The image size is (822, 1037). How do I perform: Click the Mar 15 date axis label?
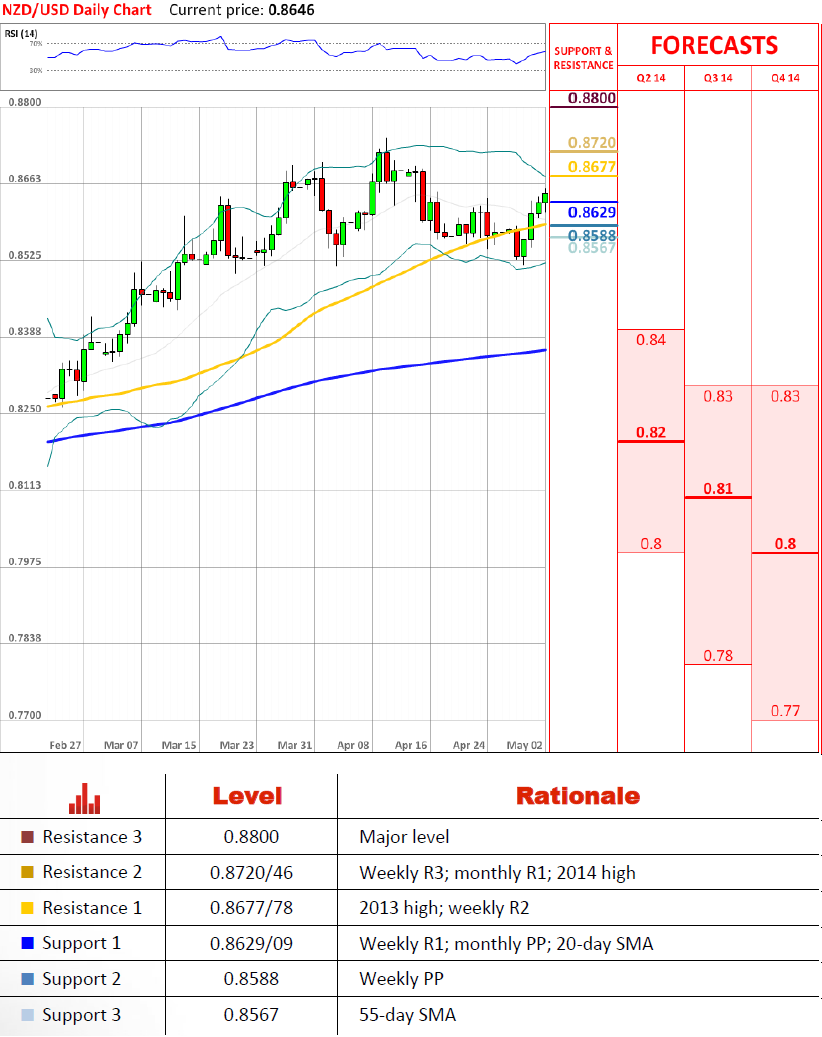[179, 745]
